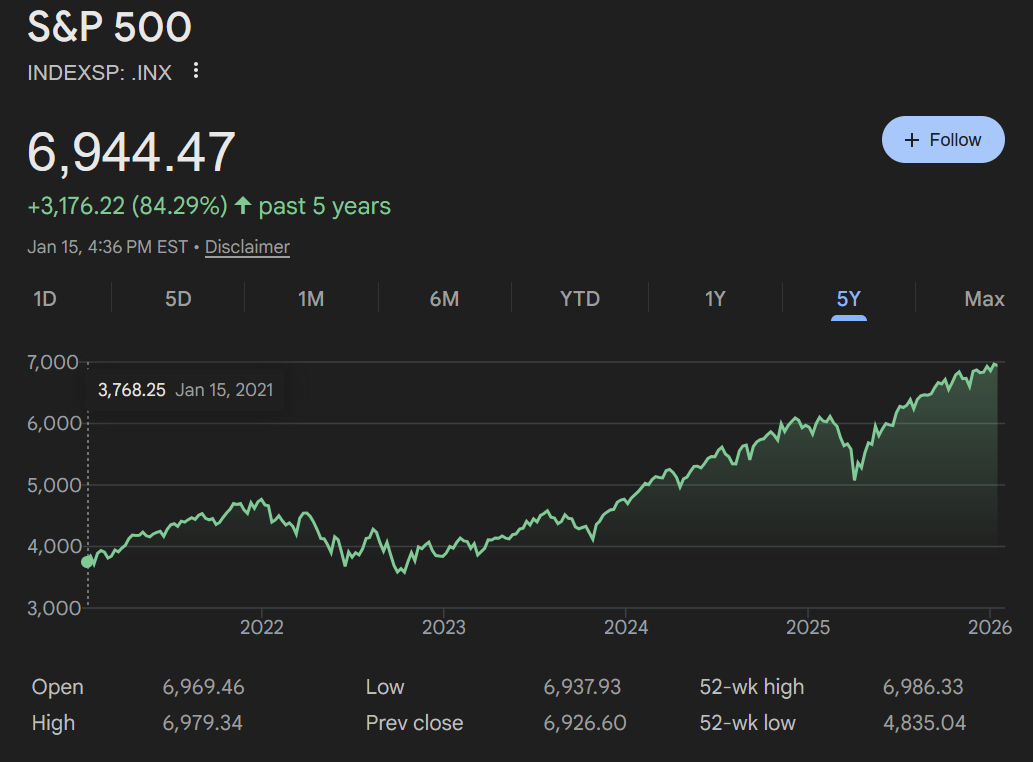The height and width of the screenshot is (762, 1033).
Task: Click the Follow button
Action: (942, 140)
